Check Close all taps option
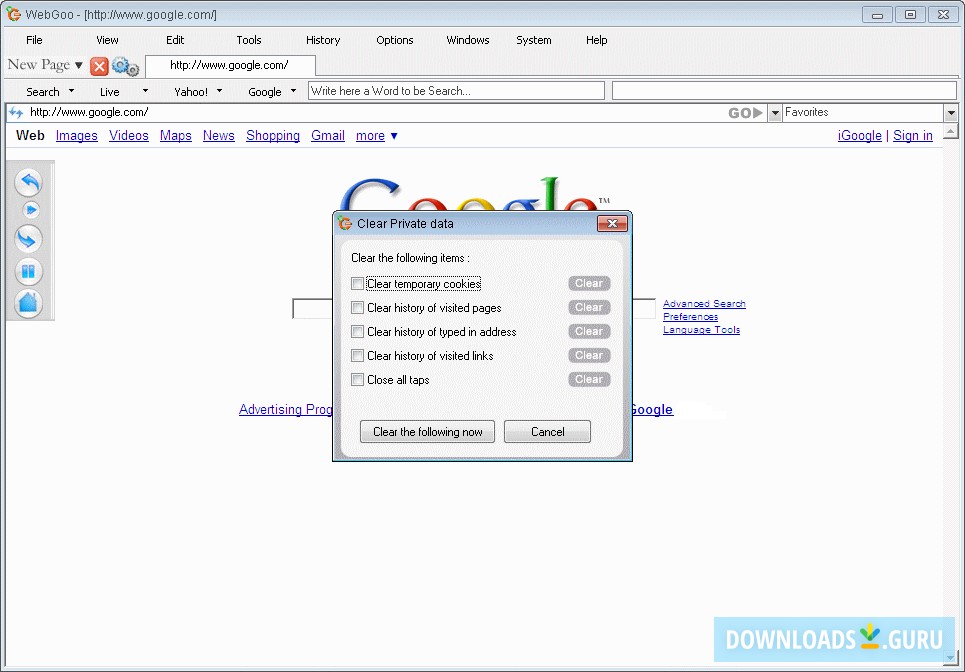This screenshot has width=965, height=672. pos(357,380)
